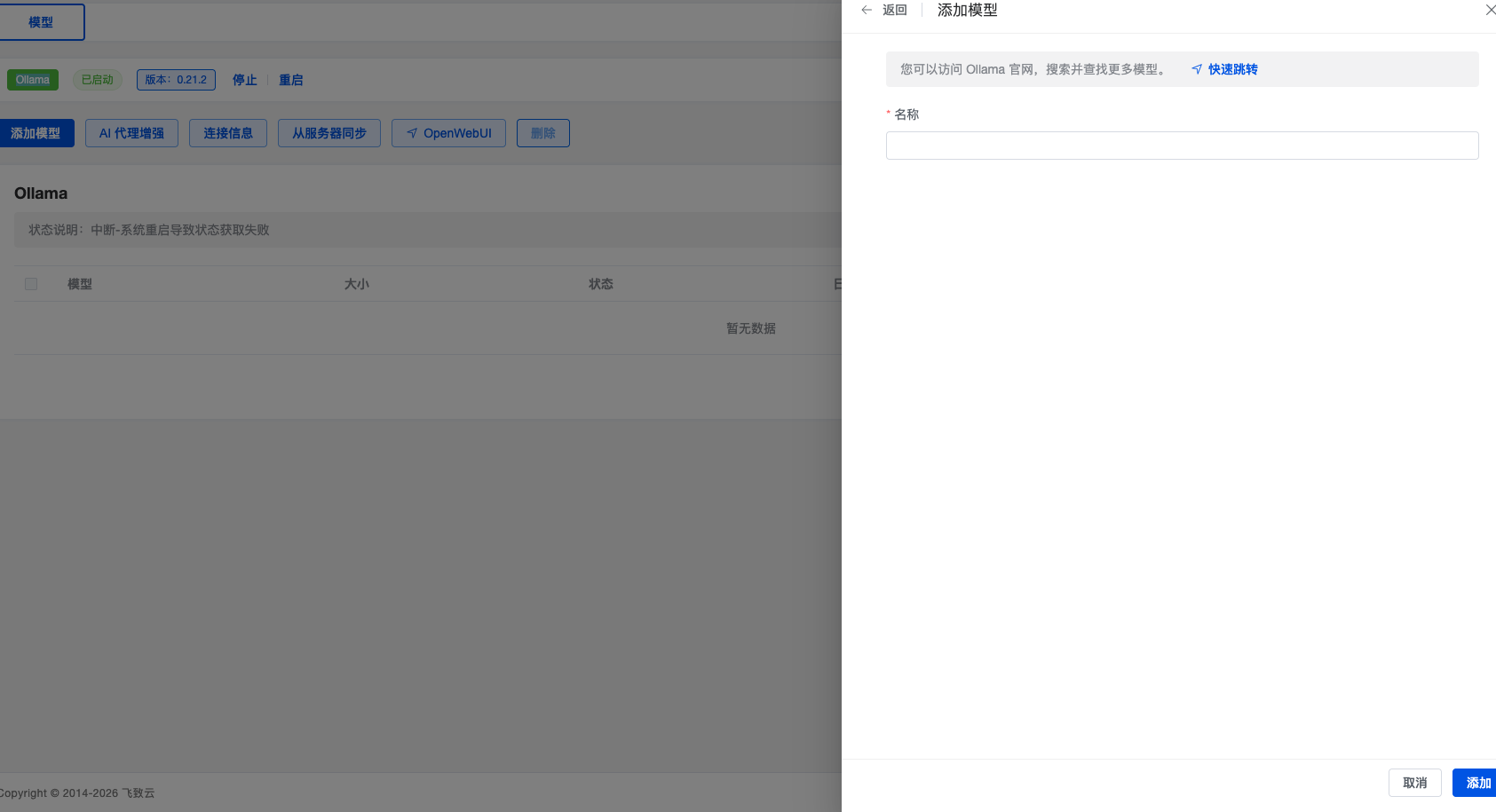Restart Ollama using the 重启 link
The height and width of the screenshot is (812, 1496).
click(x=291, y=80)
